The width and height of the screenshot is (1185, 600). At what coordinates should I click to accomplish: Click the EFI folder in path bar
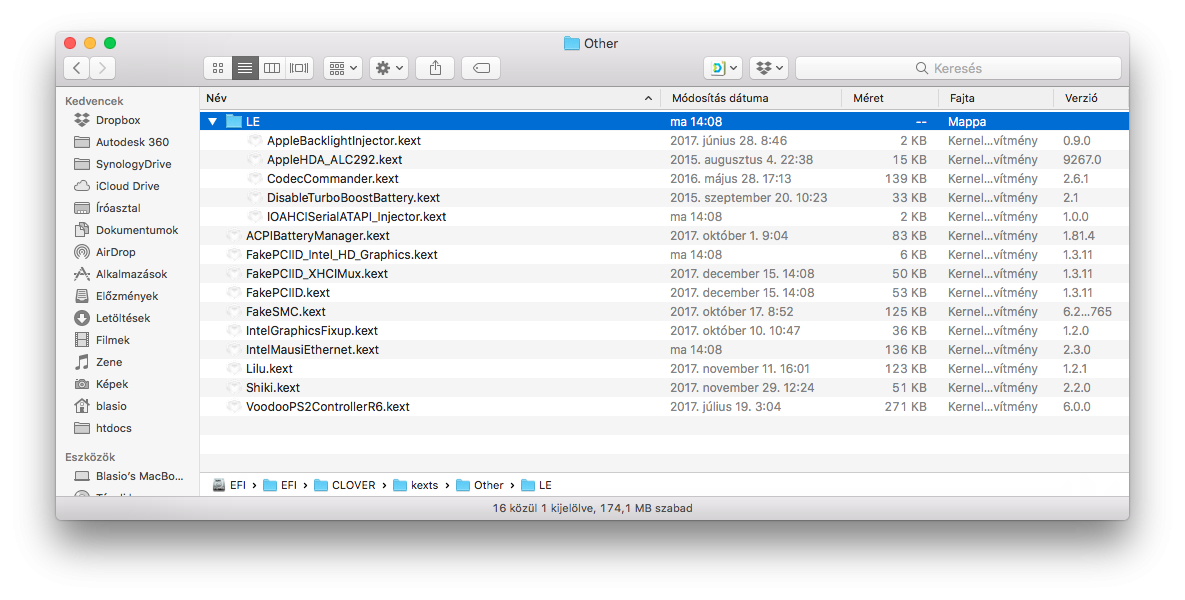coord(280,485)
